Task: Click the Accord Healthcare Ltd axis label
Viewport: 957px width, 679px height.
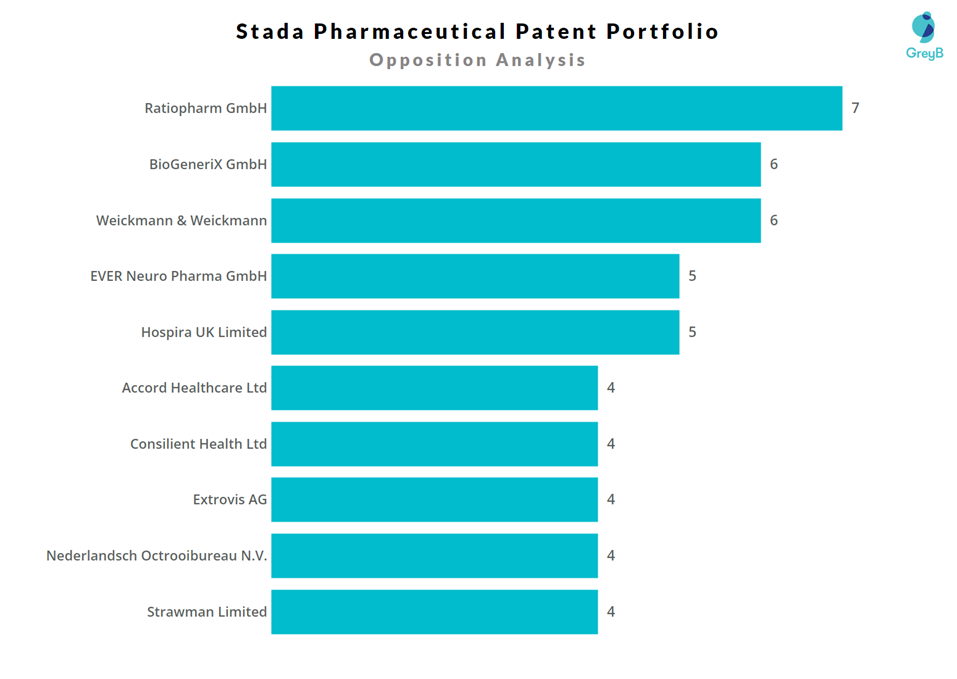Action: tap(195, 388)
